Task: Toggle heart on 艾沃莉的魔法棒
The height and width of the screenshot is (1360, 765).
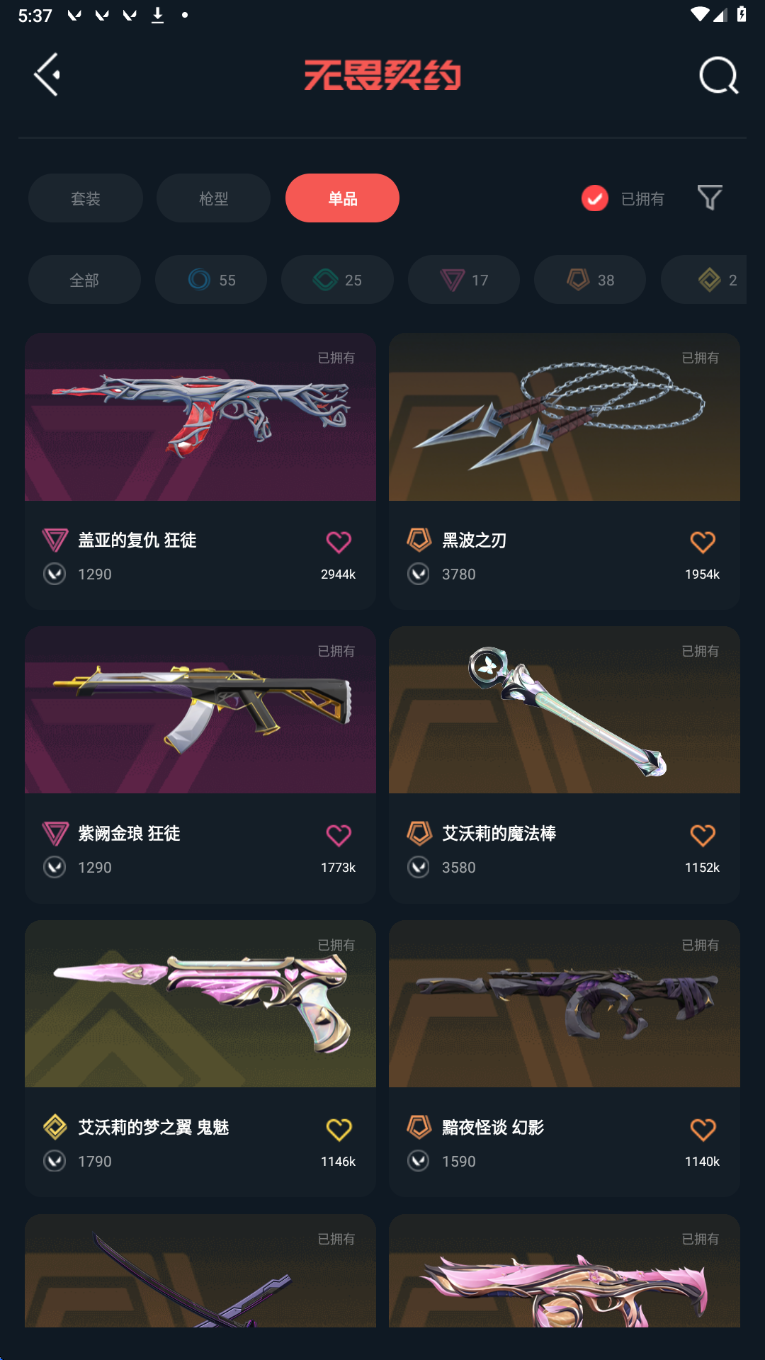Action: click(703, 835)
